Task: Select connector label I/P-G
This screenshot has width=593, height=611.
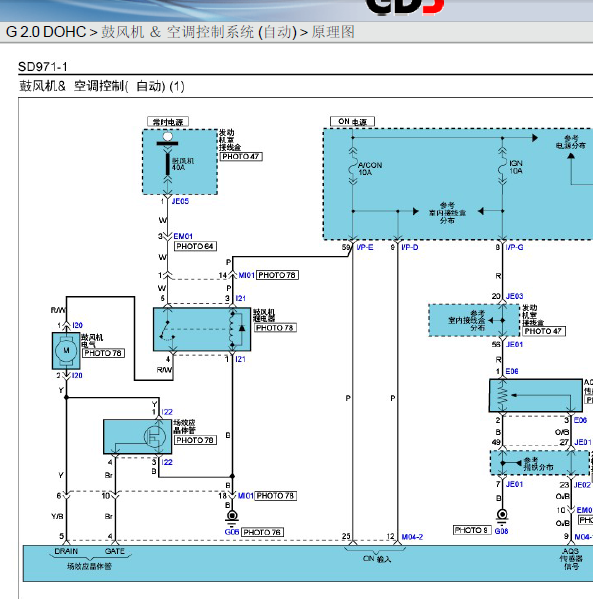Action: point(514,247)
